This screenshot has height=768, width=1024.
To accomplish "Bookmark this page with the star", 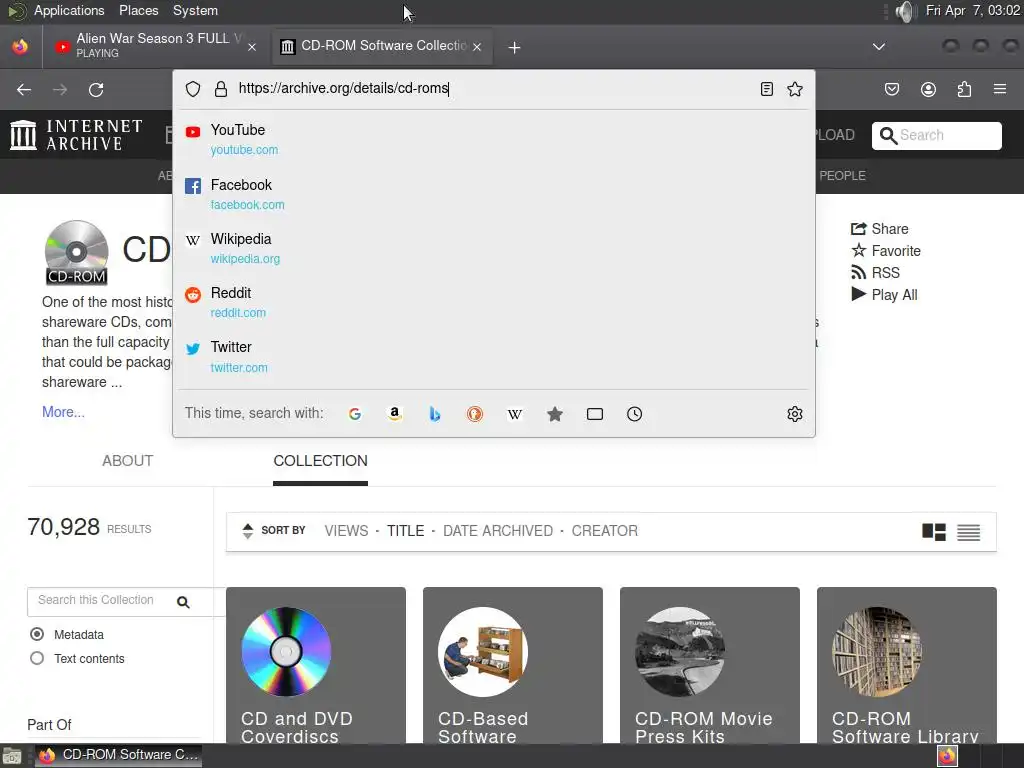I will (x=795, y=89).
